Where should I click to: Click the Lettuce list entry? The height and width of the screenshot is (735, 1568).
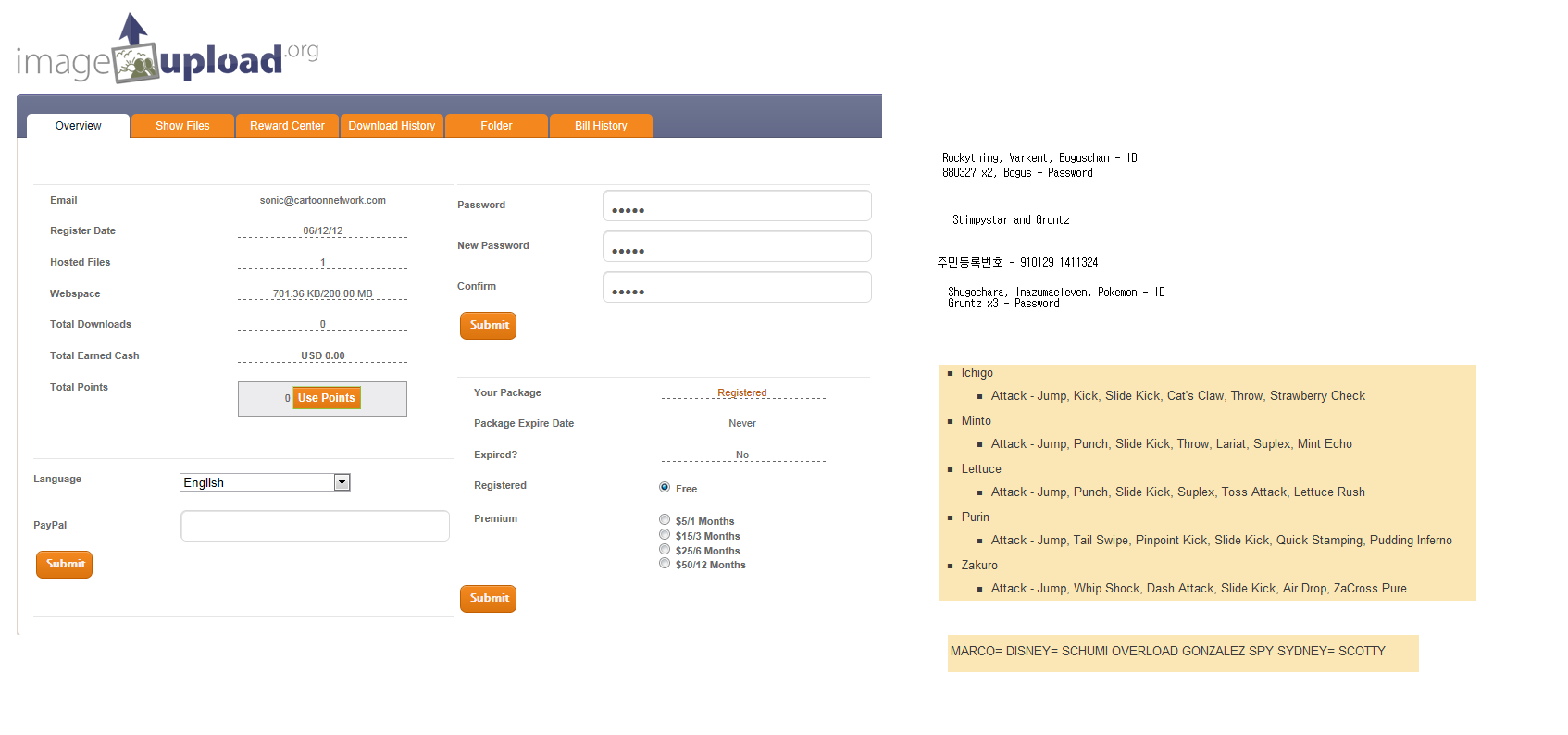981,469
